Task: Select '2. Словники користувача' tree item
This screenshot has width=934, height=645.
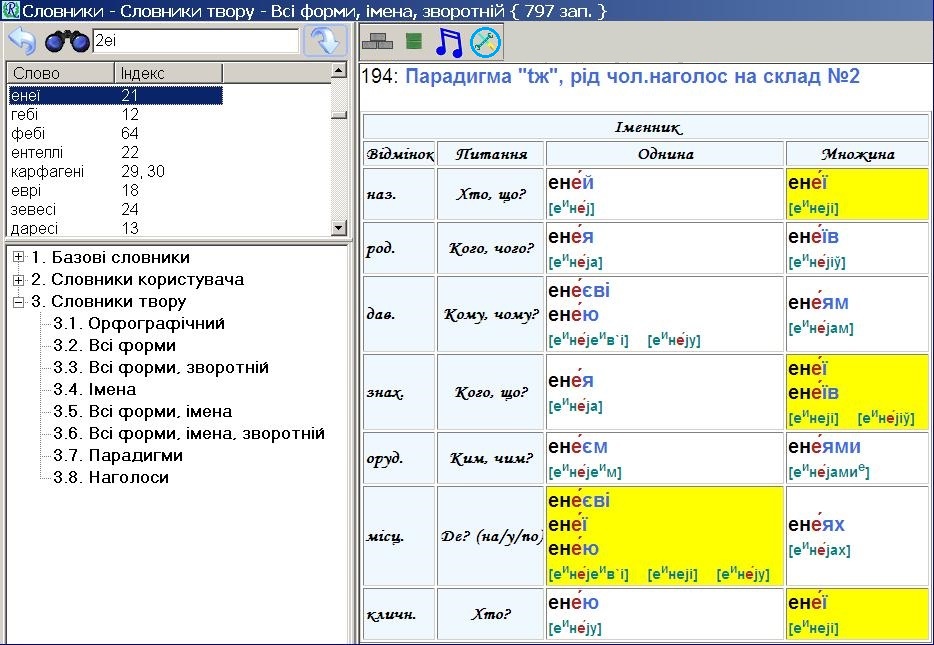Action: pyautogui.click(x=138, y=279)
